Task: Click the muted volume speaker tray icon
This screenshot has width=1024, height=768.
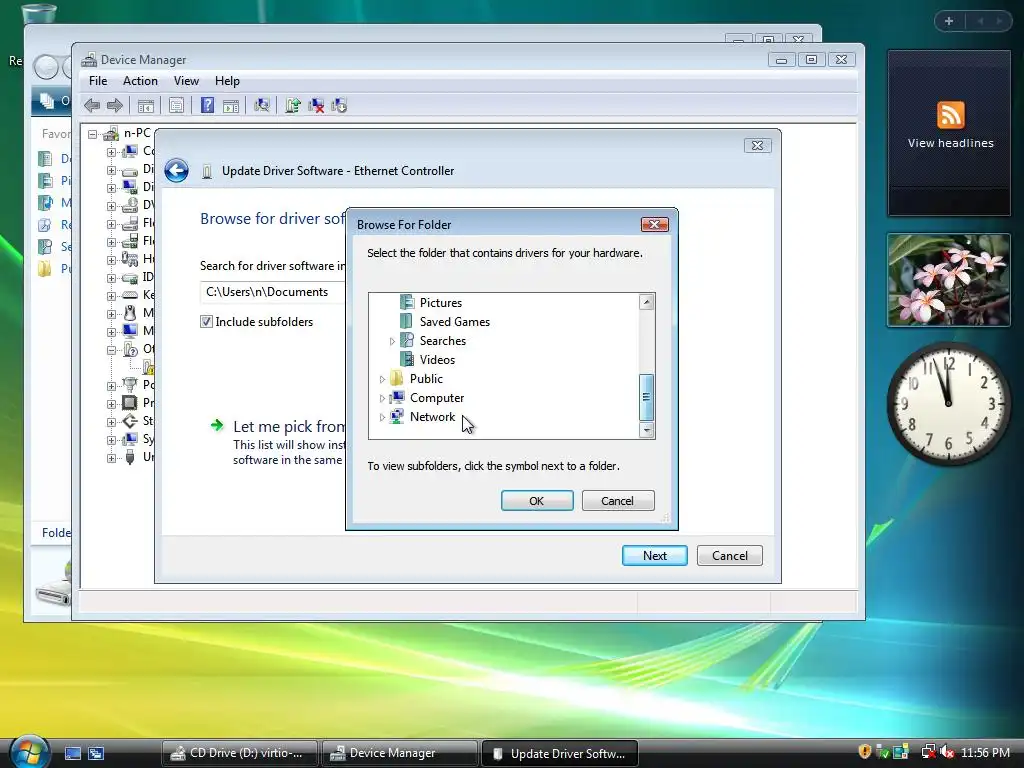Action: tap(947, 752)
